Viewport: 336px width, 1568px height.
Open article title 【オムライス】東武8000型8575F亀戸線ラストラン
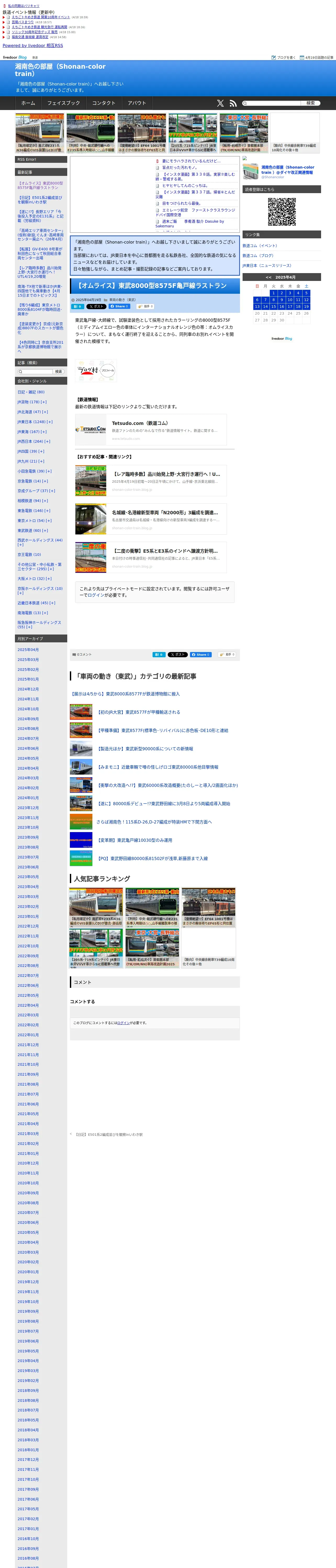151,285
